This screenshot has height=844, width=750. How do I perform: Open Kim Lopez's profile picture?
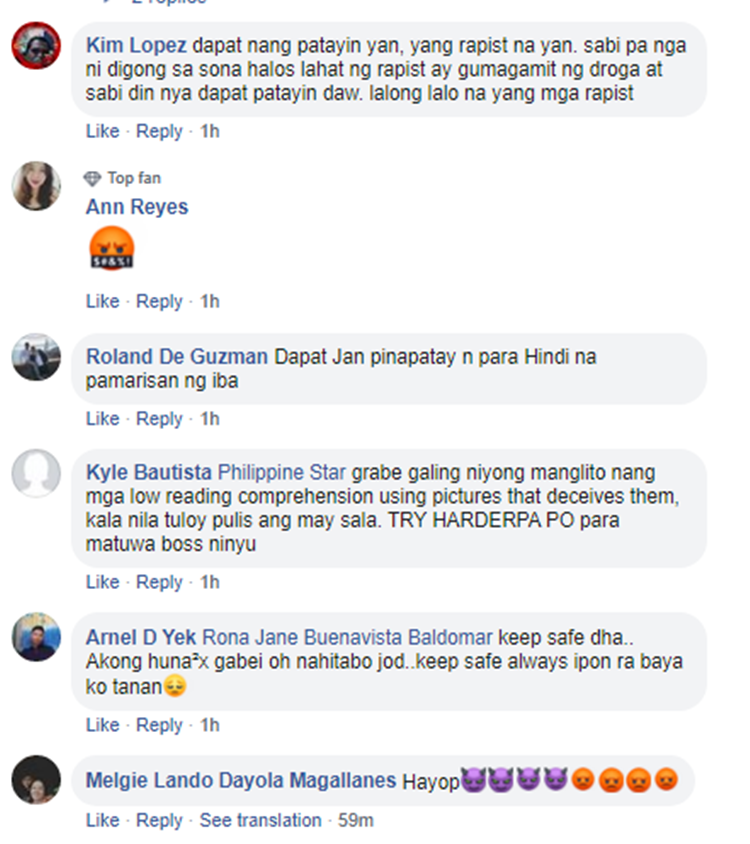tap(36, 46)
